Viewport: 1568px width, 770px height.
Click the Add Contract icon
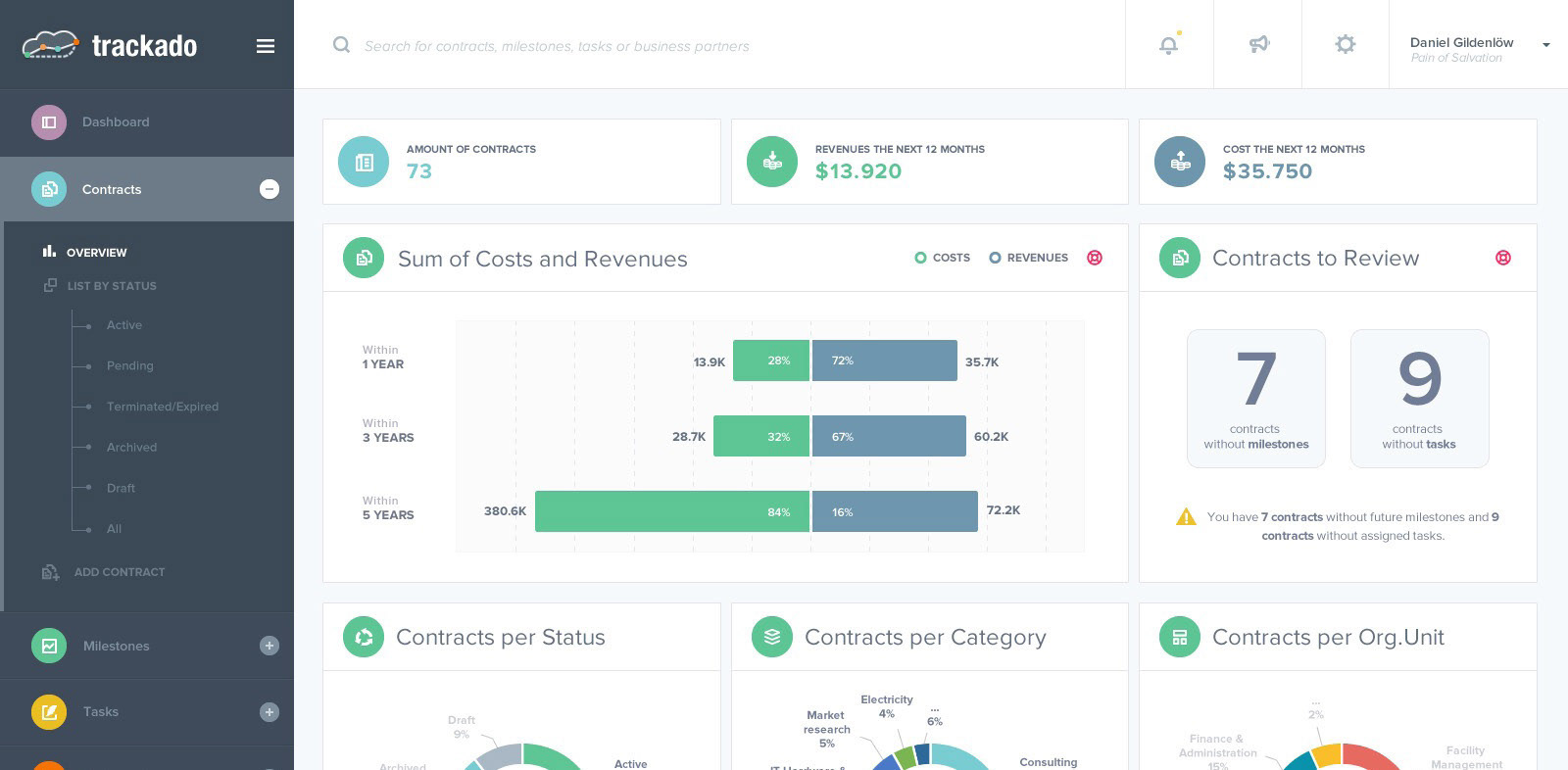click(x=50, y=571)
